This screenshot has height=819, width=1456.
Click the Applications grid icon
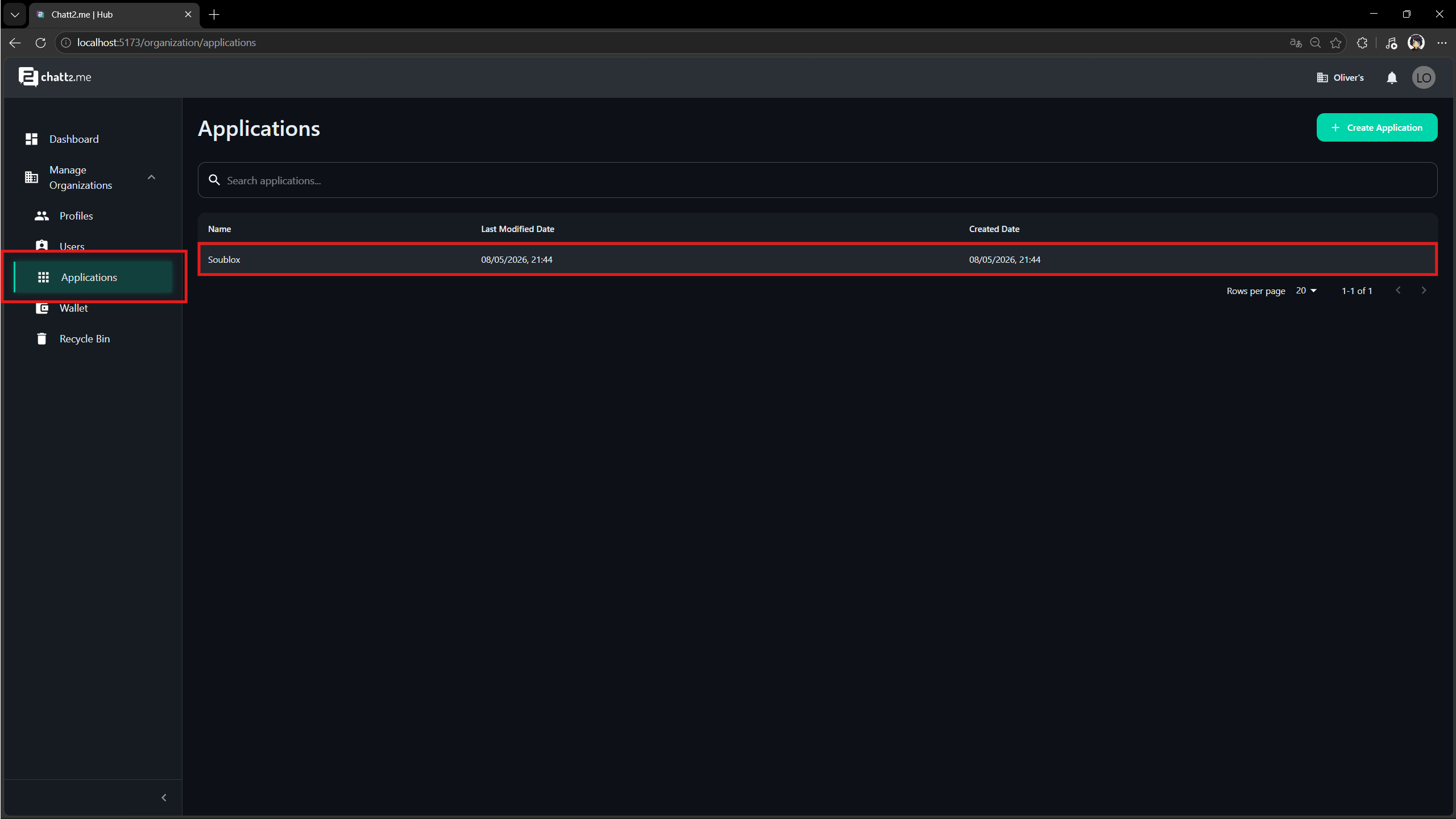click(x=43, y=278)
